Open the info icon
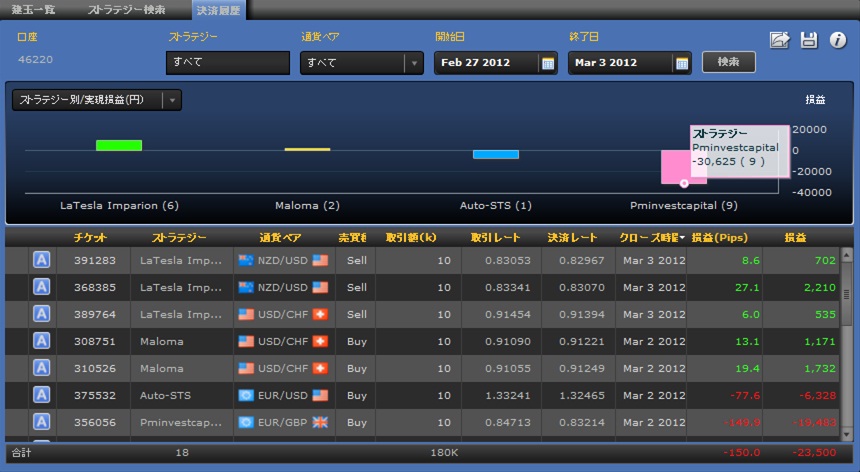The image size is (860, 472). click(838, 40)
